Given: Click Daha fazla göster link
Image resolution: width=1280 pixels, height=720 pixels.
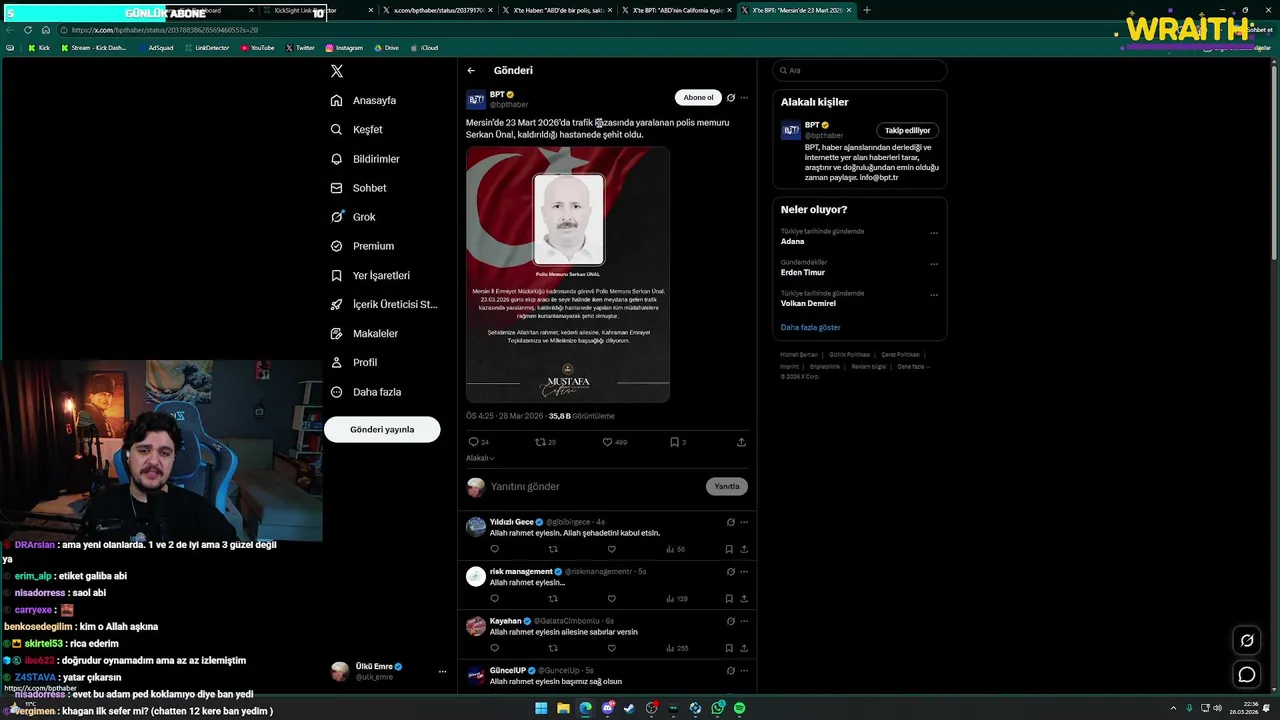Looking at the screenshot, I should [x=811, y=328].
